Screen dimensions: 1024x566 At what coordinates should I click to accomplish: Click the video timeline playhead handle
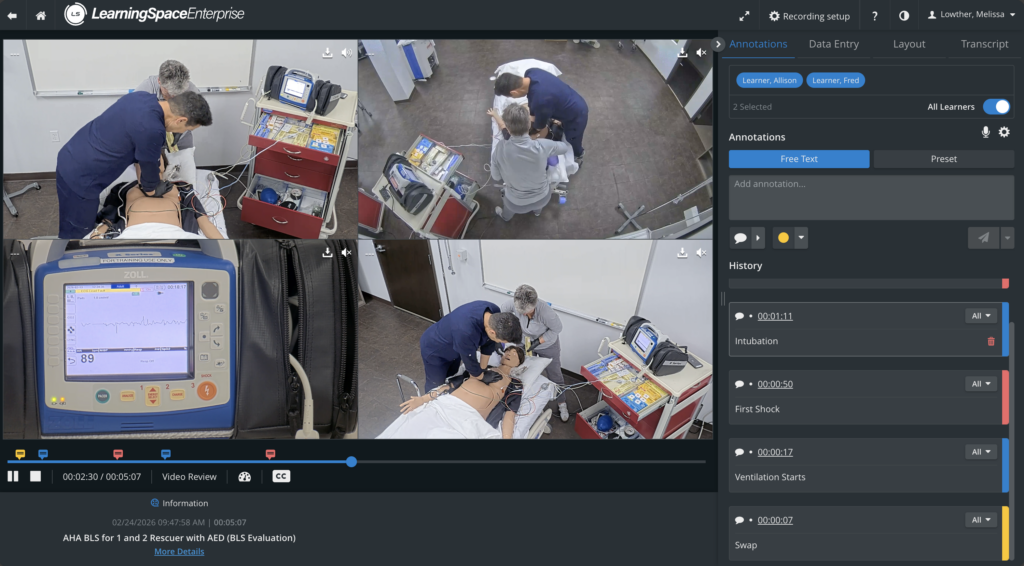tap(351, 462)
